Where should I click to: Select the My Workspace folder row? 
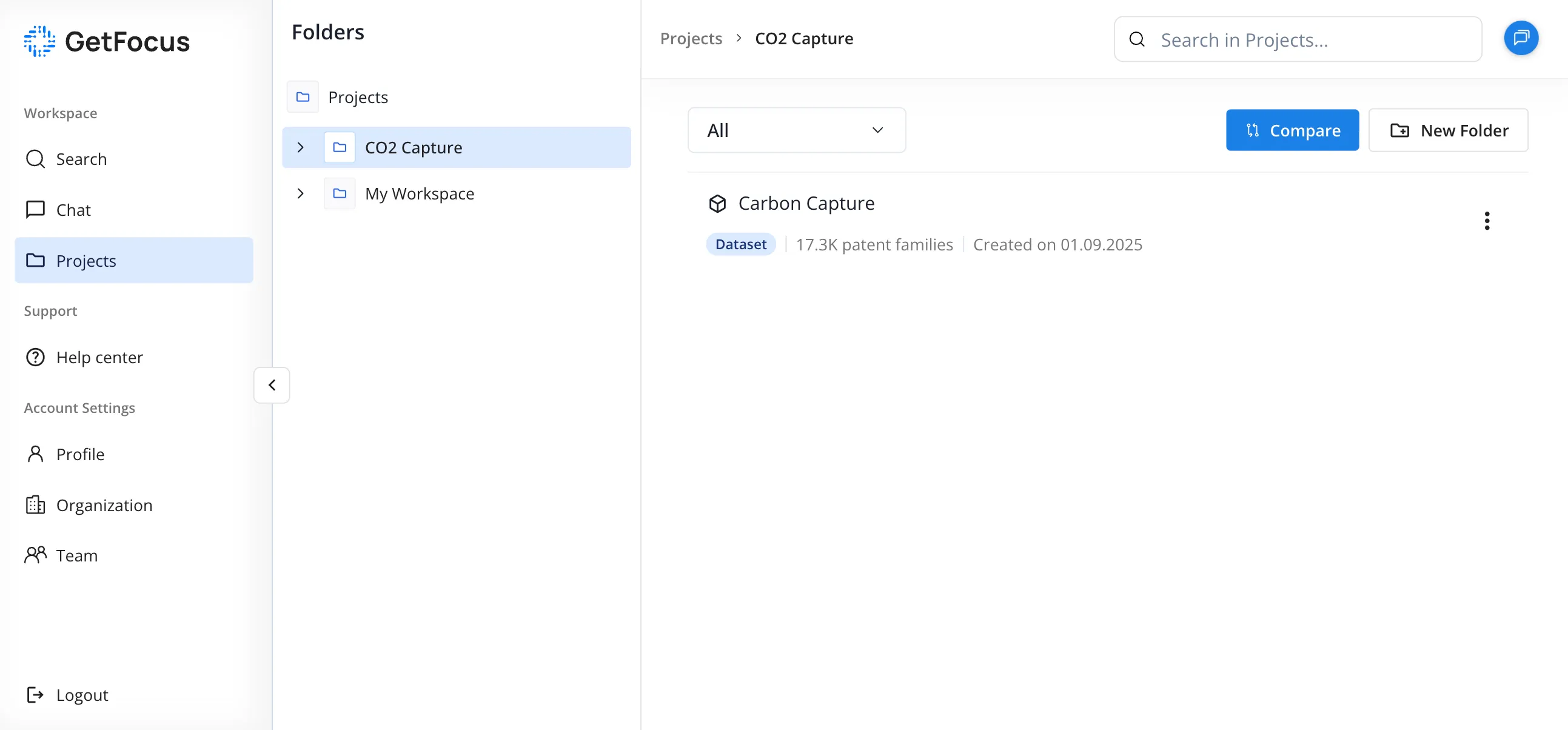pyautogui.click(x=457, y=193)
